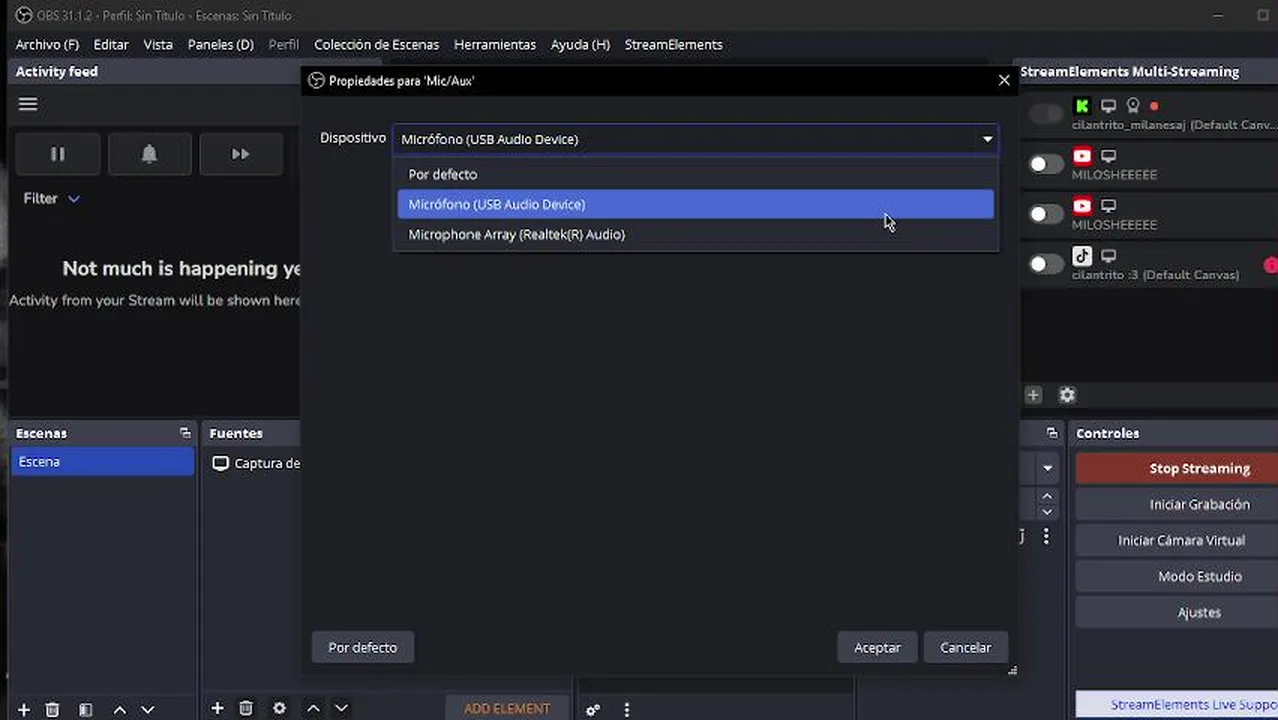Click the ADD ELEMENT button
Image resolution: width=1278 pixels, height=720 pixels.
[507, 708]
